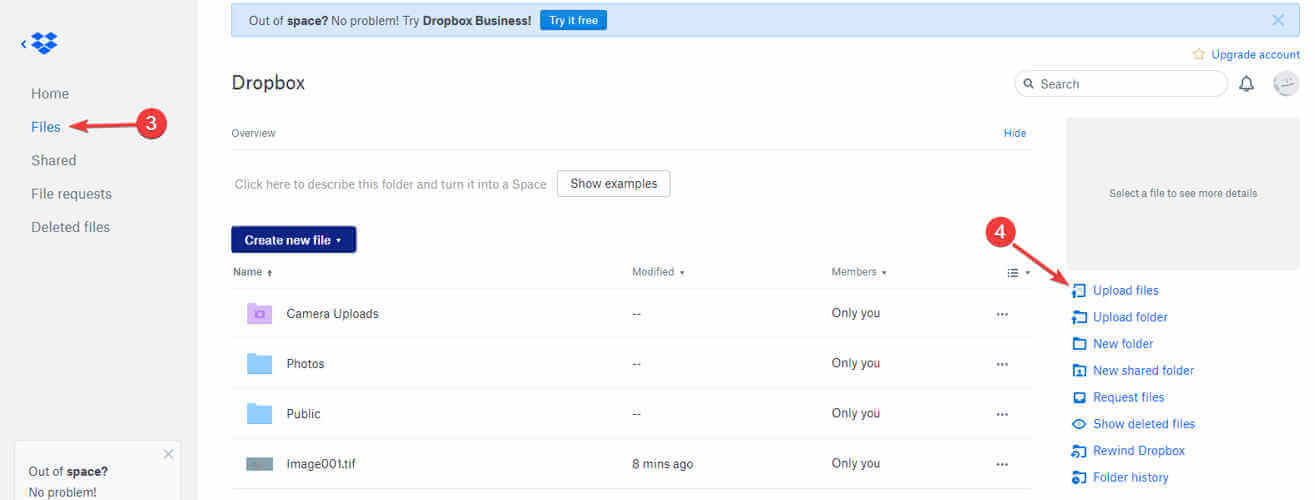Click the Rewind Dropbox icon
This screenshot has height=500, width=1315.
pos(1079,451)
